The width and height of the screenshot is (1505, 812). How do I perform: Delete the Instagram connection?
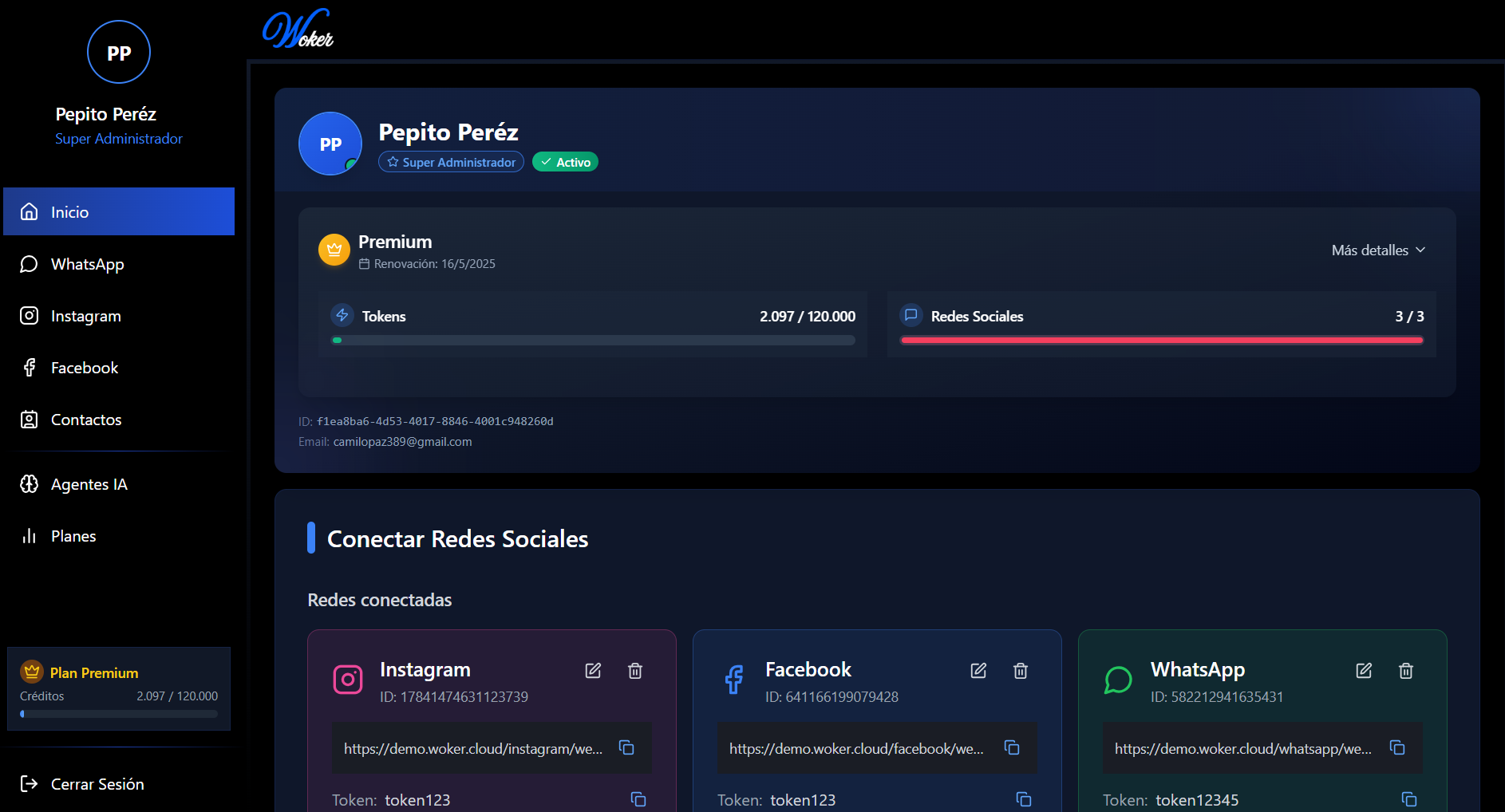(x=634, y=670)
